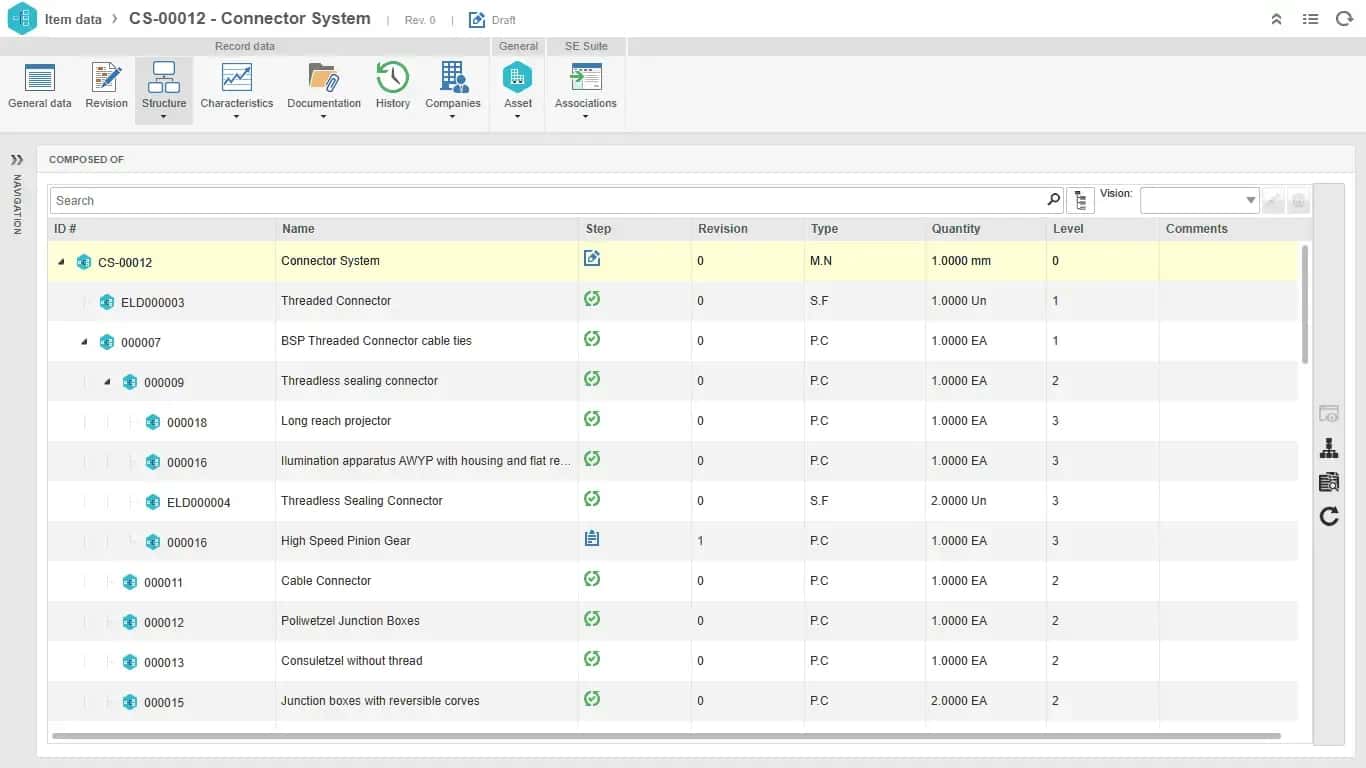Open the Revision section
This screenshot has height=768, width=1366.
click(x=106, y=87)
